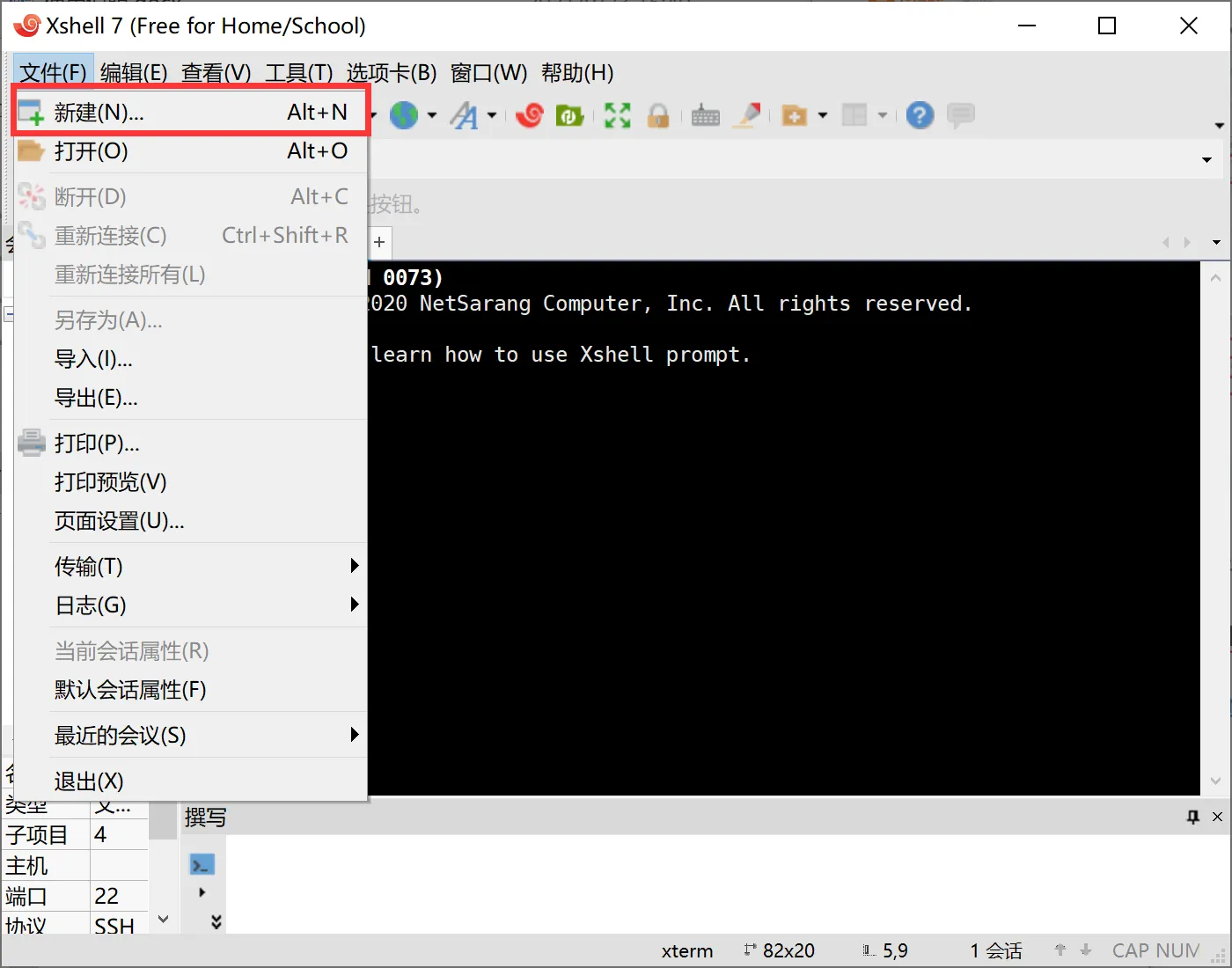Click the highlighter icon in toolbar
Viewport: 1232px width, 968px height.
pyautogui.click(x=748, y=114)
